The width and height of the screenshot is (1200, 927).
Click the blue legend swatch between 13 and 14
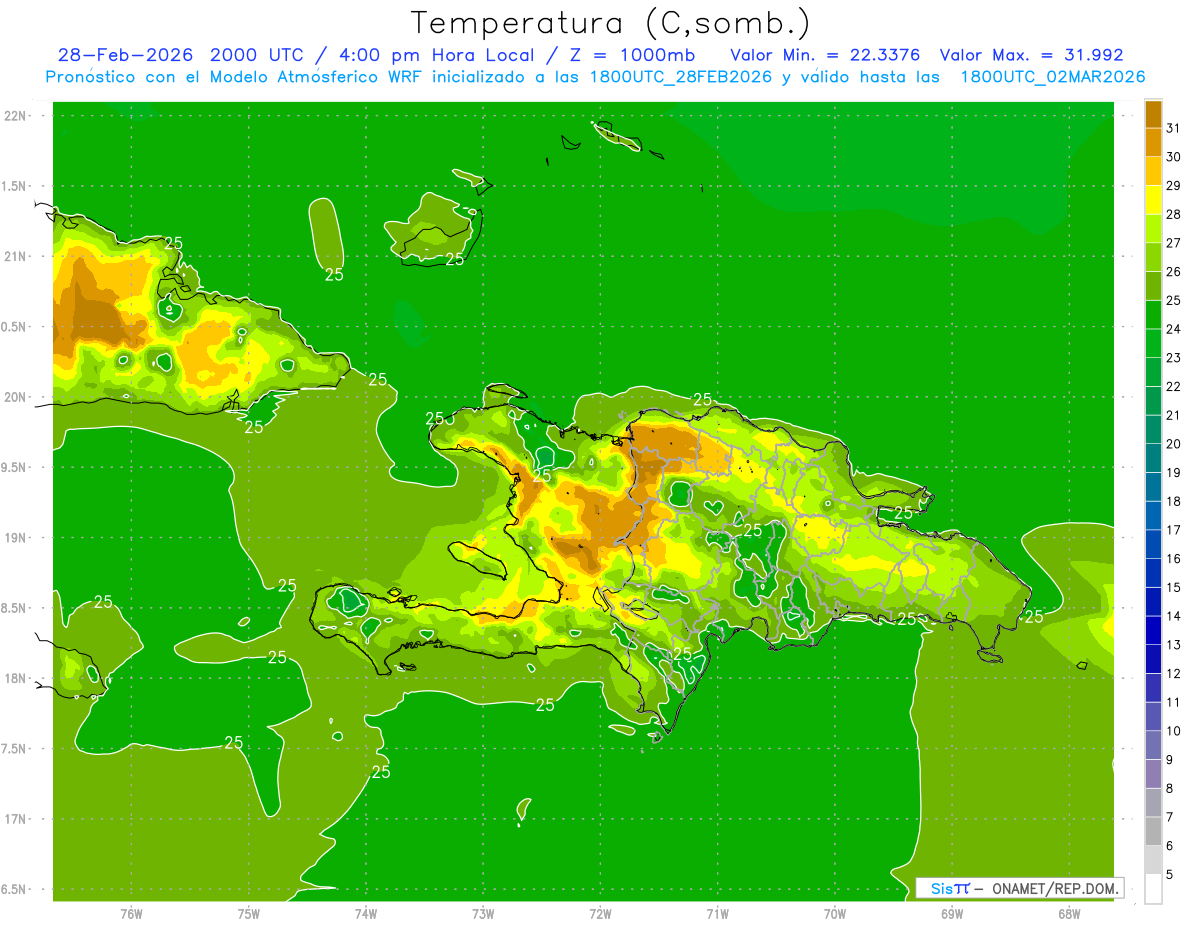[1153, 630]
